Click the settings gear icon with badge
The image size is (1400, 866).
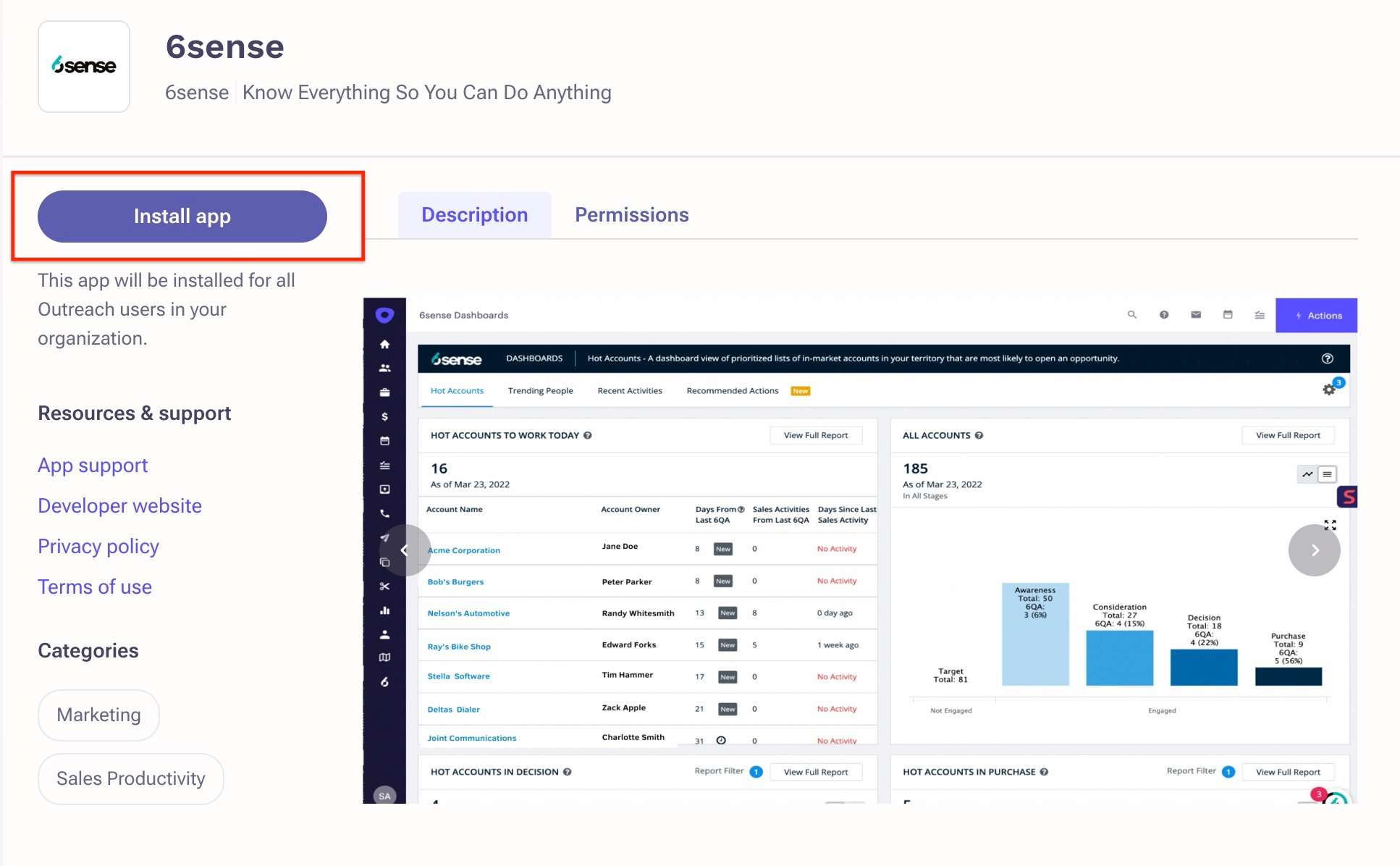click(x=1329, y=390)
